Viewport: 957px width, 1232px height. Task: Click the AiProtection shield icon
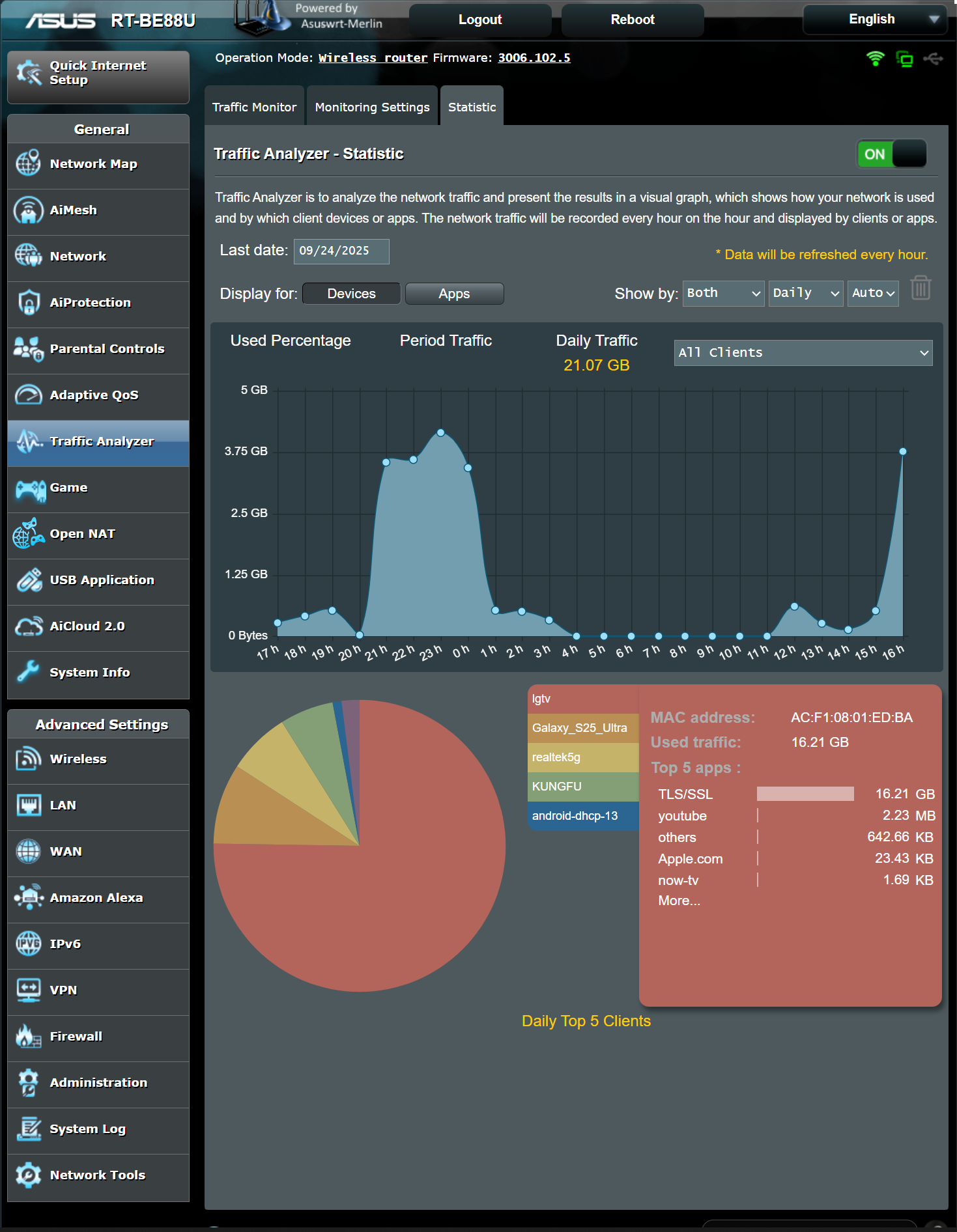point(28,302)
